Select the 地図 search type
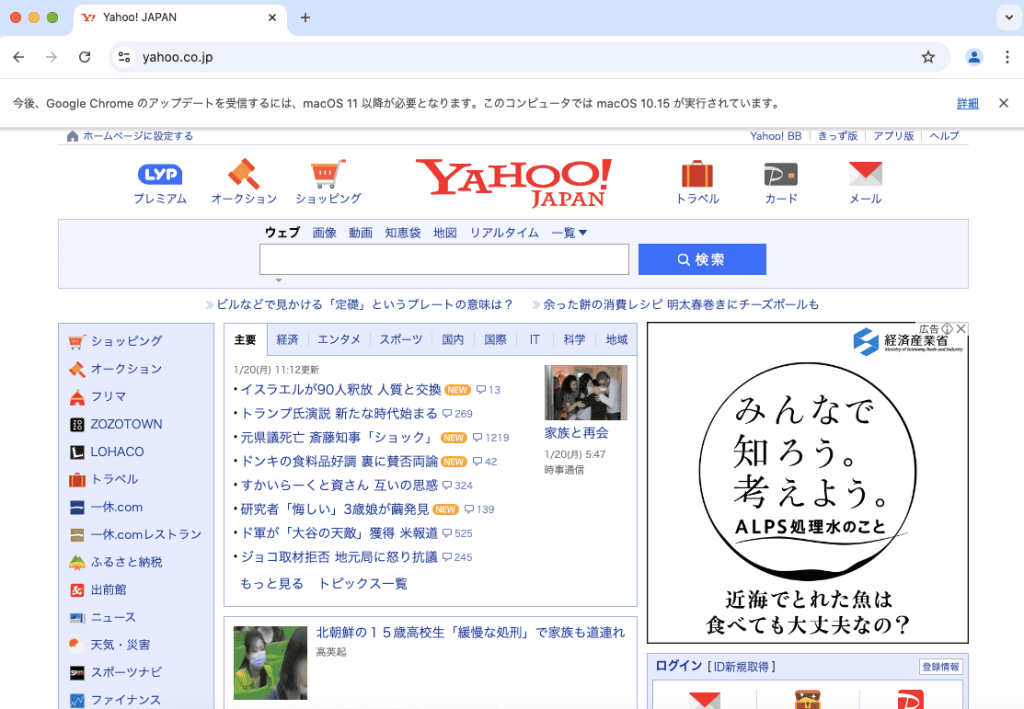 pyautogui.click(x=445, y=232)
